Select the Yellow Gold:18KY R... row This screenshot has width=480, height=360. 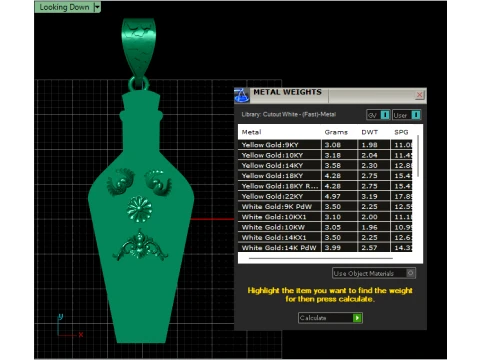(325, 186)
